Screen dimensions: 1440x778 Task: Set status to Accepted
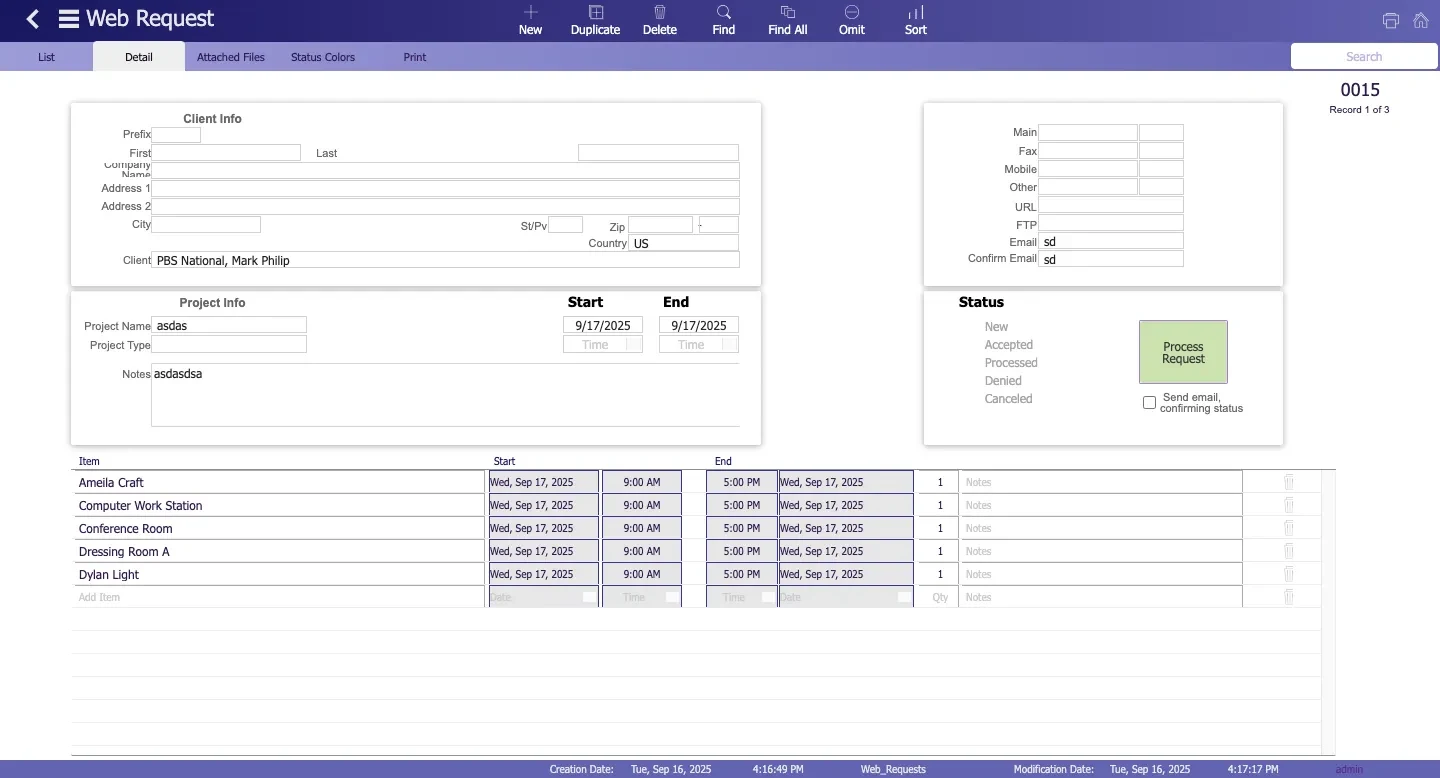coord(1008,345)
